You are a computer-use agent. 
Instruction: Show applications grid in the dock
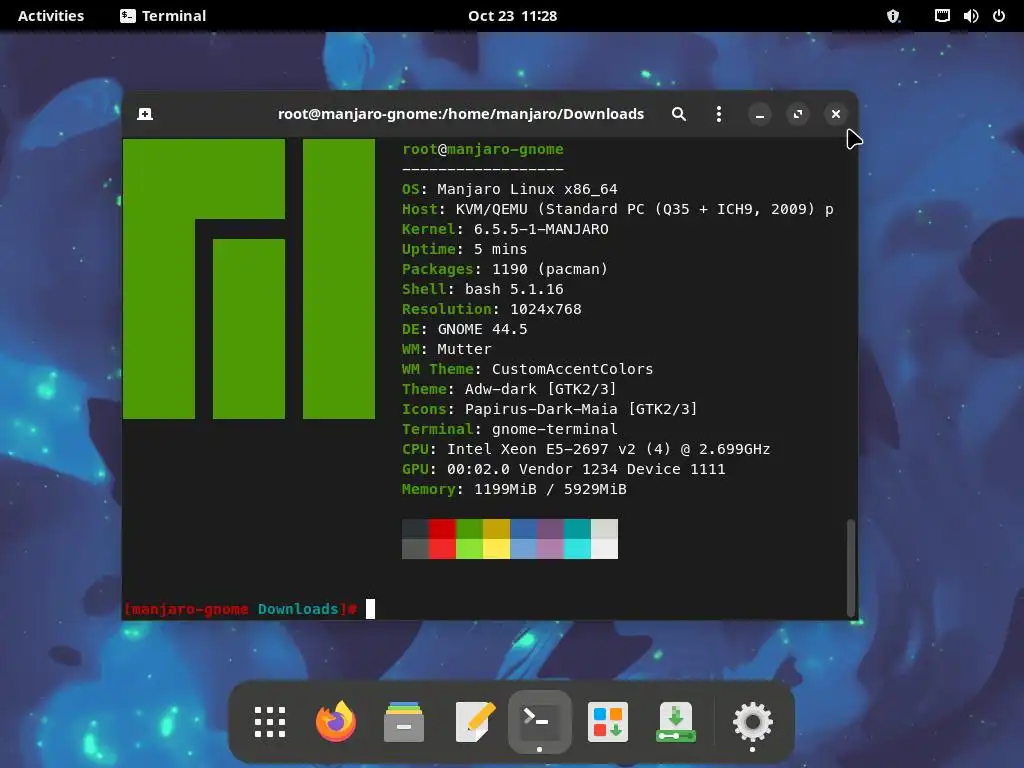click(x=270, y=722)
